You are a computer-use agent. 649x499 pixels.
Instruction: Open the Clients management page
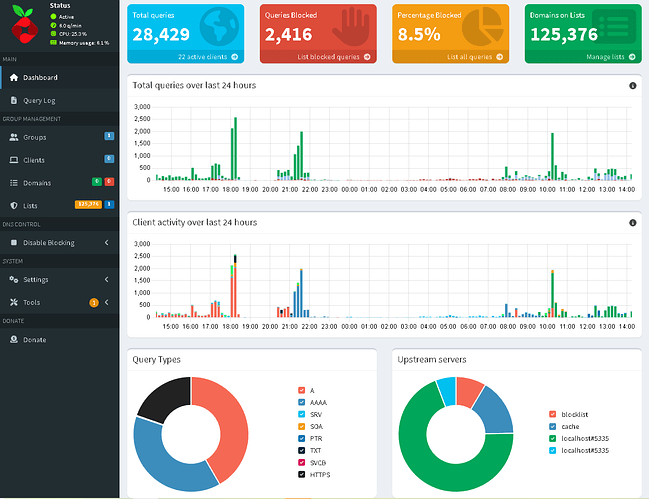click(x=60, y=160)
